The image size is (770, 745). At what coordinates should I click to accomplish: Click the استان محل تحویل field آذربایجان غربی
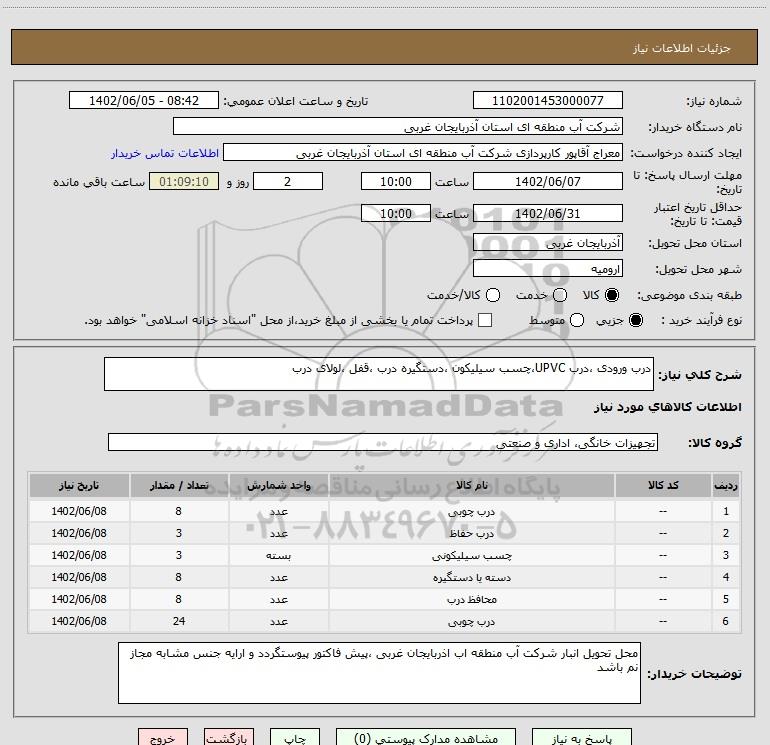click(548, 243)
